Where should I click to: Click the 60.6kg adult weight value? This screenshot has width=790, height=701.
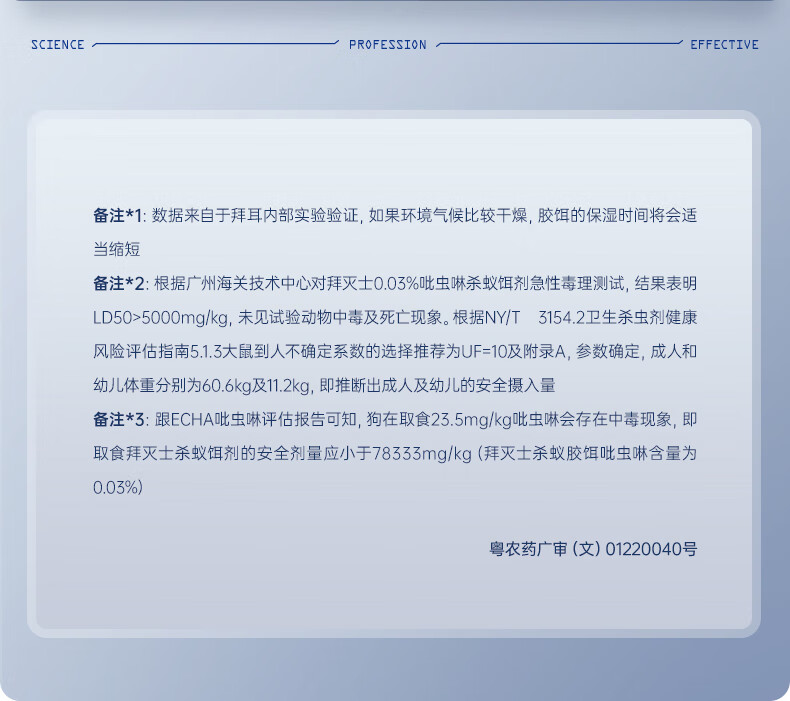click(x=226, y=386)
